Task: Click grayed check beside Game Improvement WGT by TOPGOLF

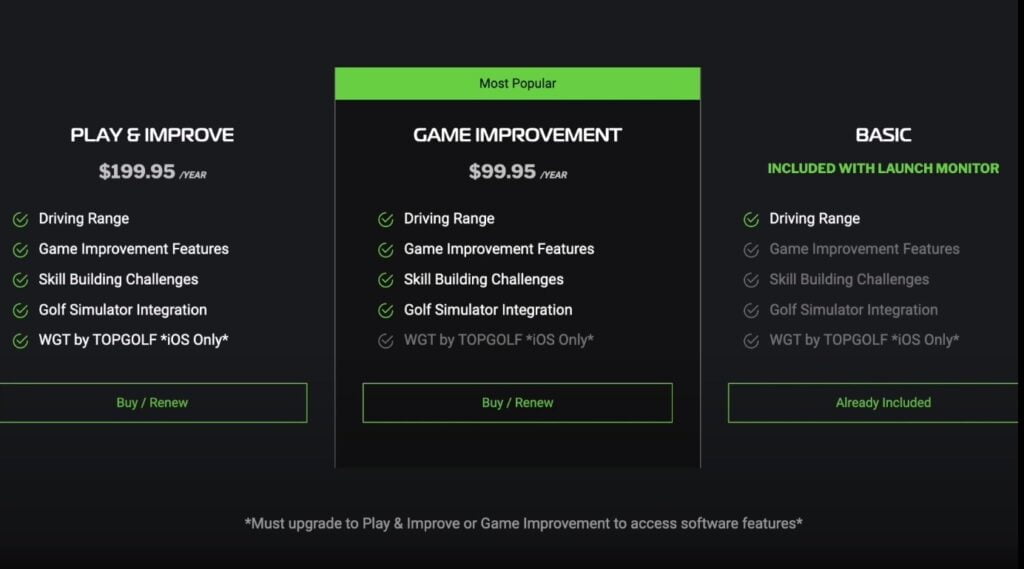Action: tap(385, 341)
